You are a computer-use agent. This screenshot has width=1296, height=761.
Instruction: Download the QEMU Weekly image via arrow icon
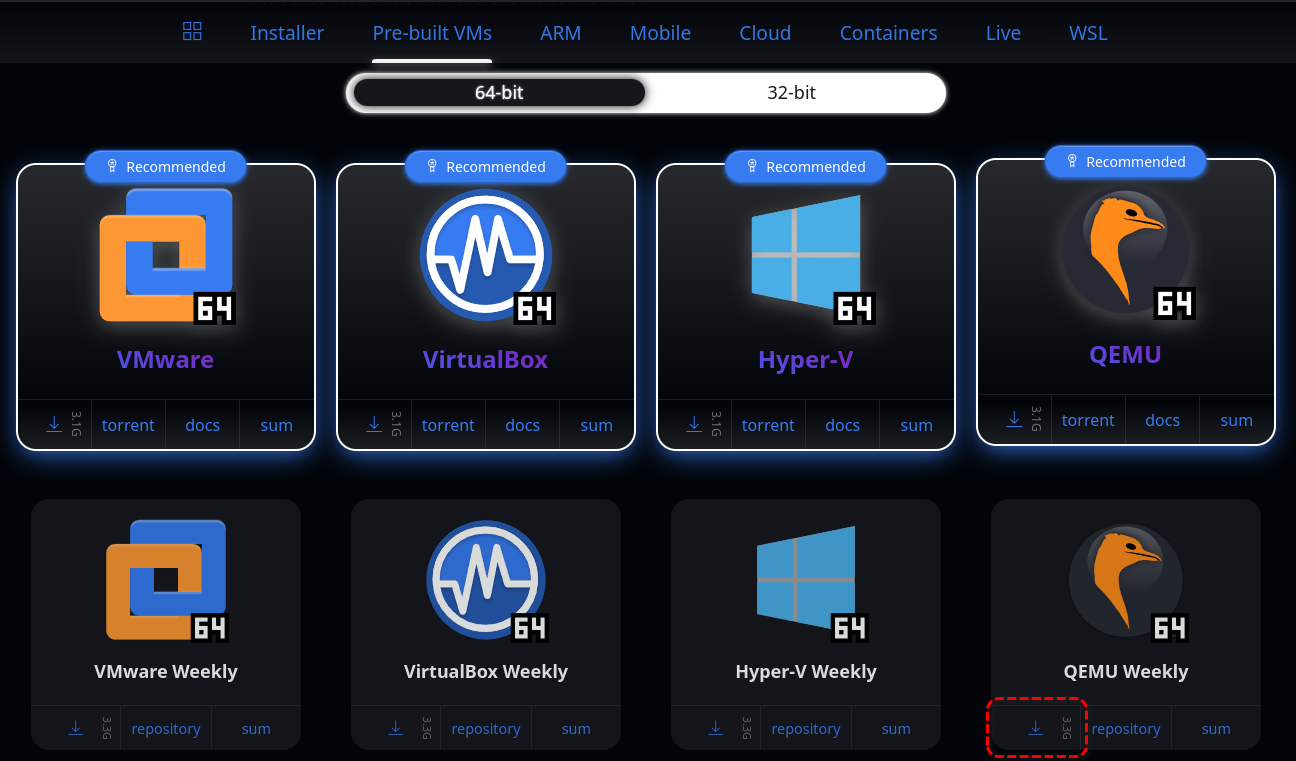1036,728
